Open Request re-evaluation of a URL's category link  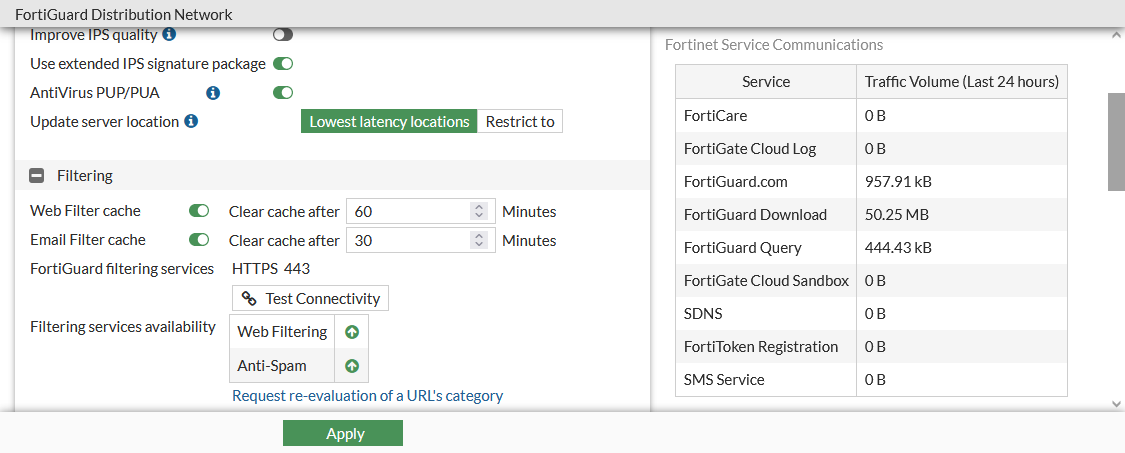367,395
